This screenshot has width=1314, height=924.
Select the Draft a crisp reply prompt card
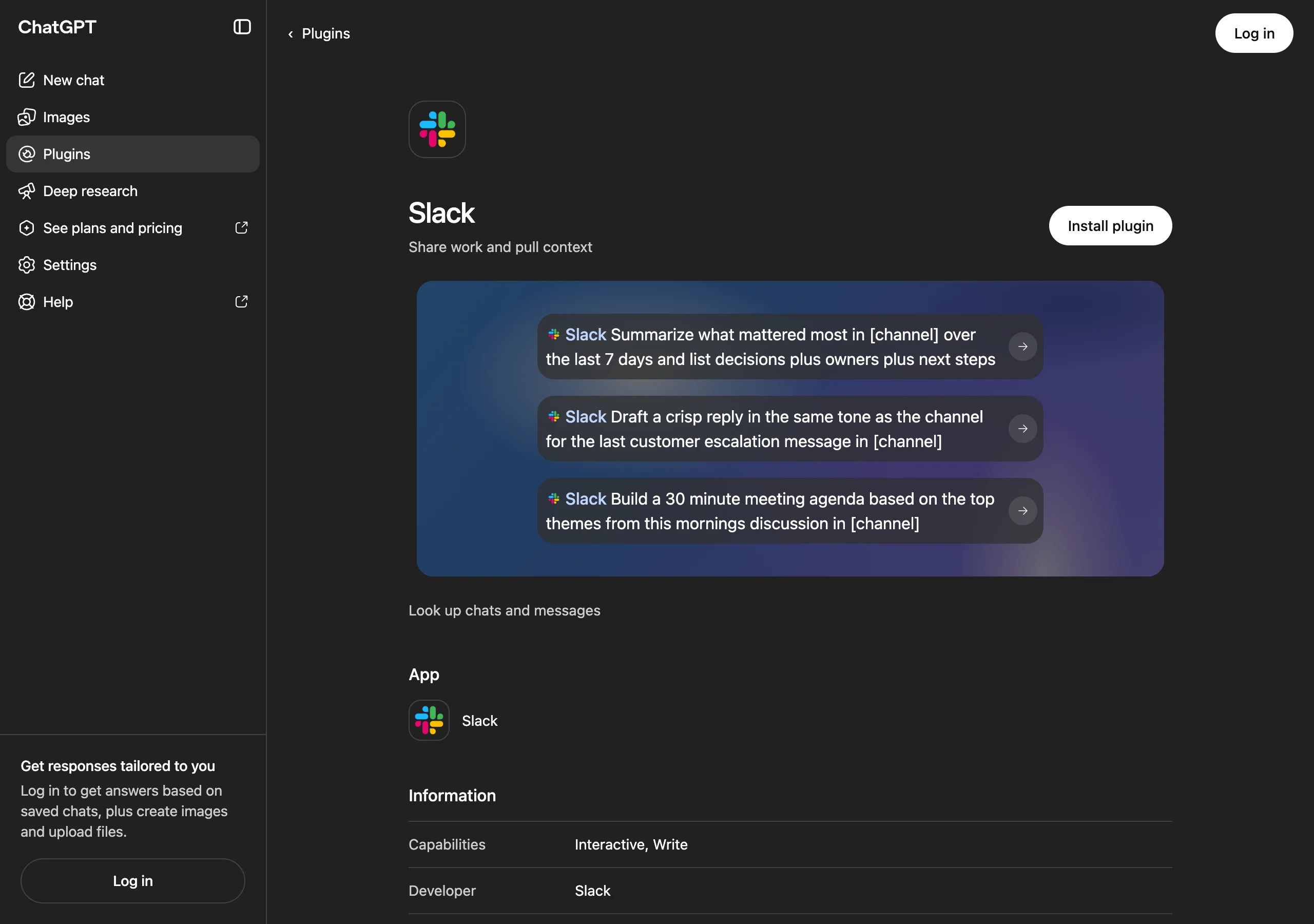pos(790,429)
